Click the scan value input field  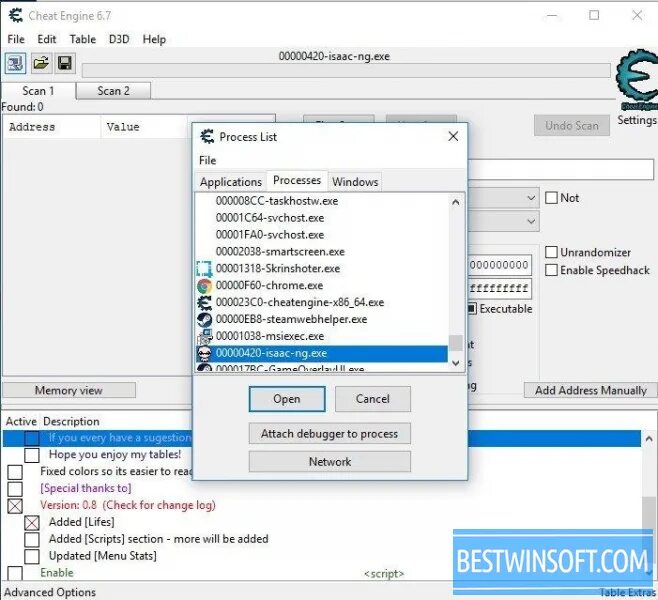pos(561,170)
